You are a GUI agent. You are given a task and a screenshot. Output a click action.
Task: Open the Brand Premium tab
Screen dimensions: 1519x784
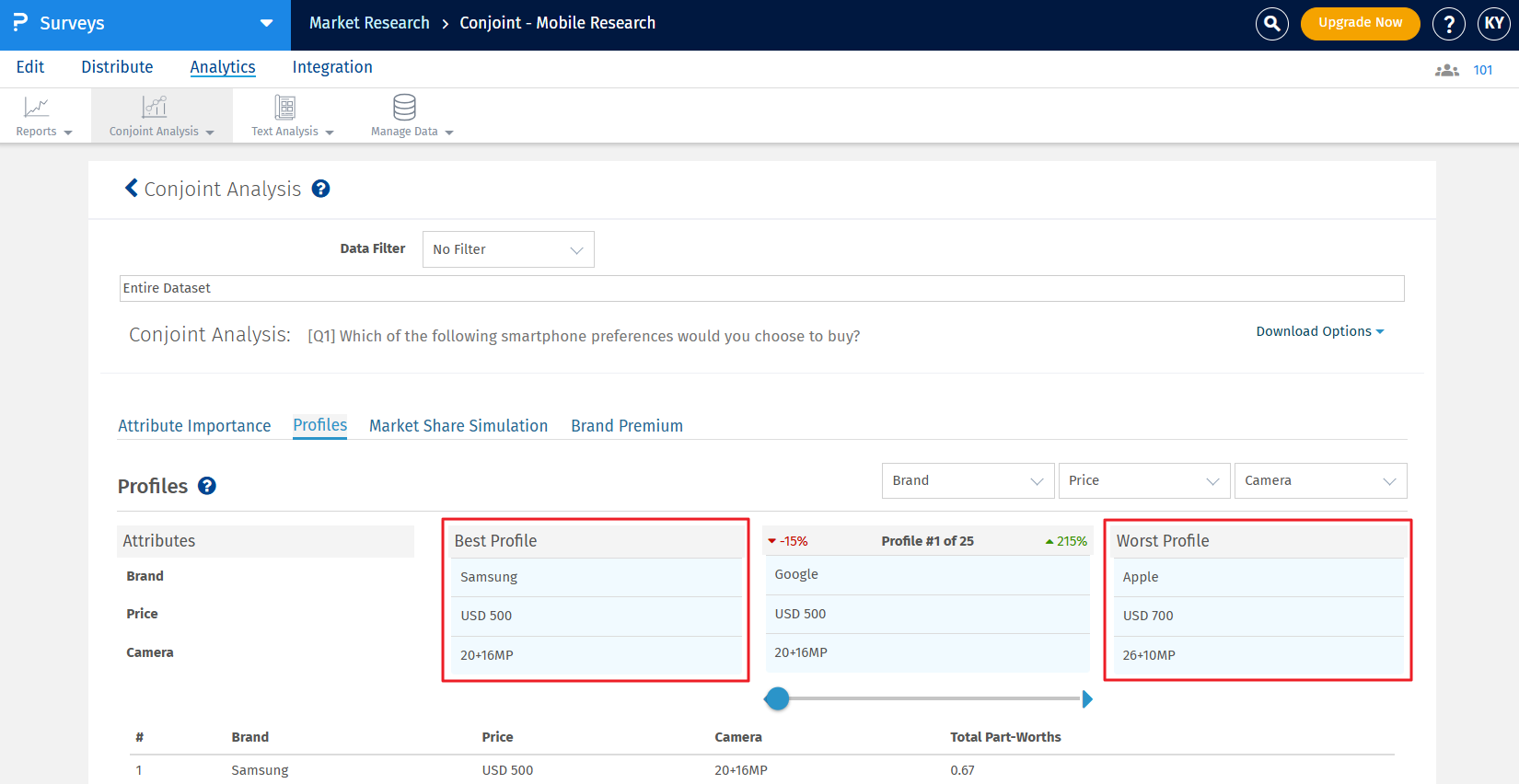627,426
